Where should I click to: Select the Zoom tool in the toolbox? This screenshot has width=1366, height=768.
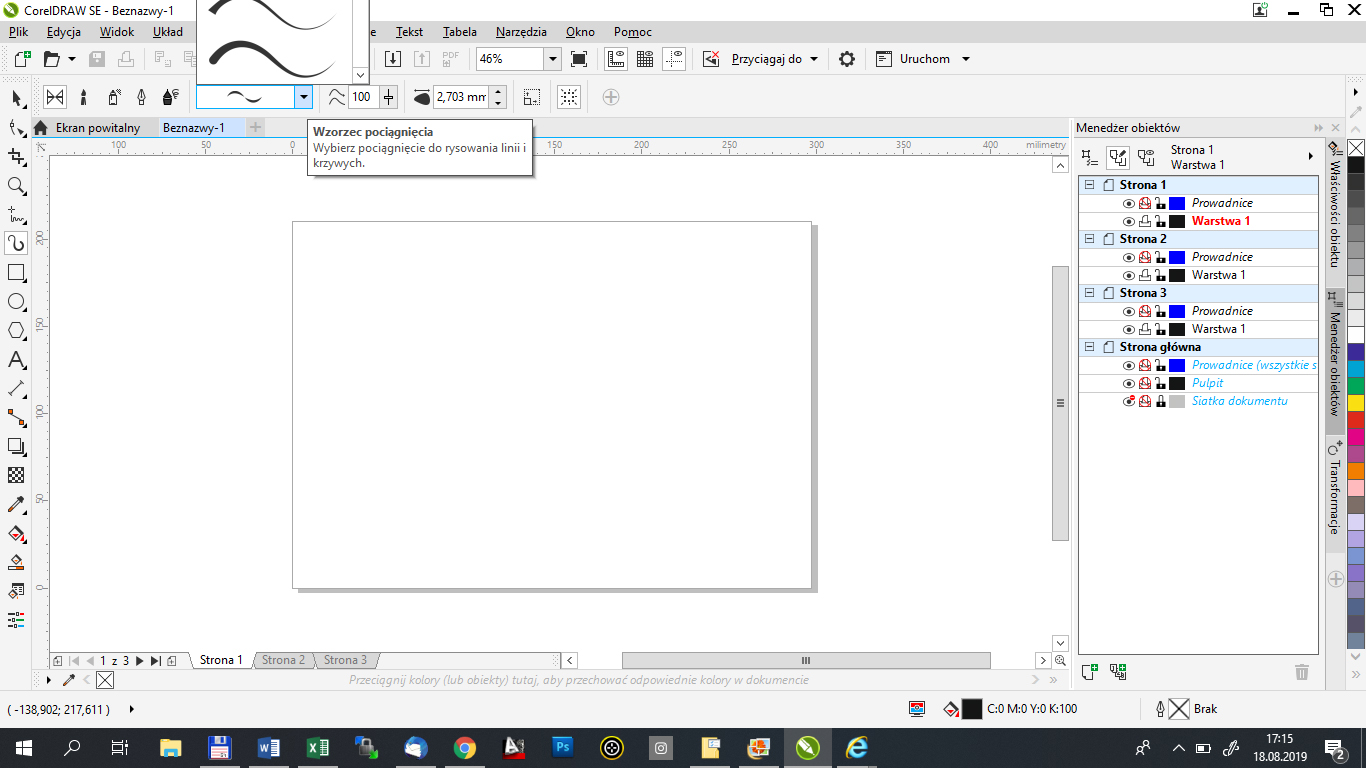point(16,186)
